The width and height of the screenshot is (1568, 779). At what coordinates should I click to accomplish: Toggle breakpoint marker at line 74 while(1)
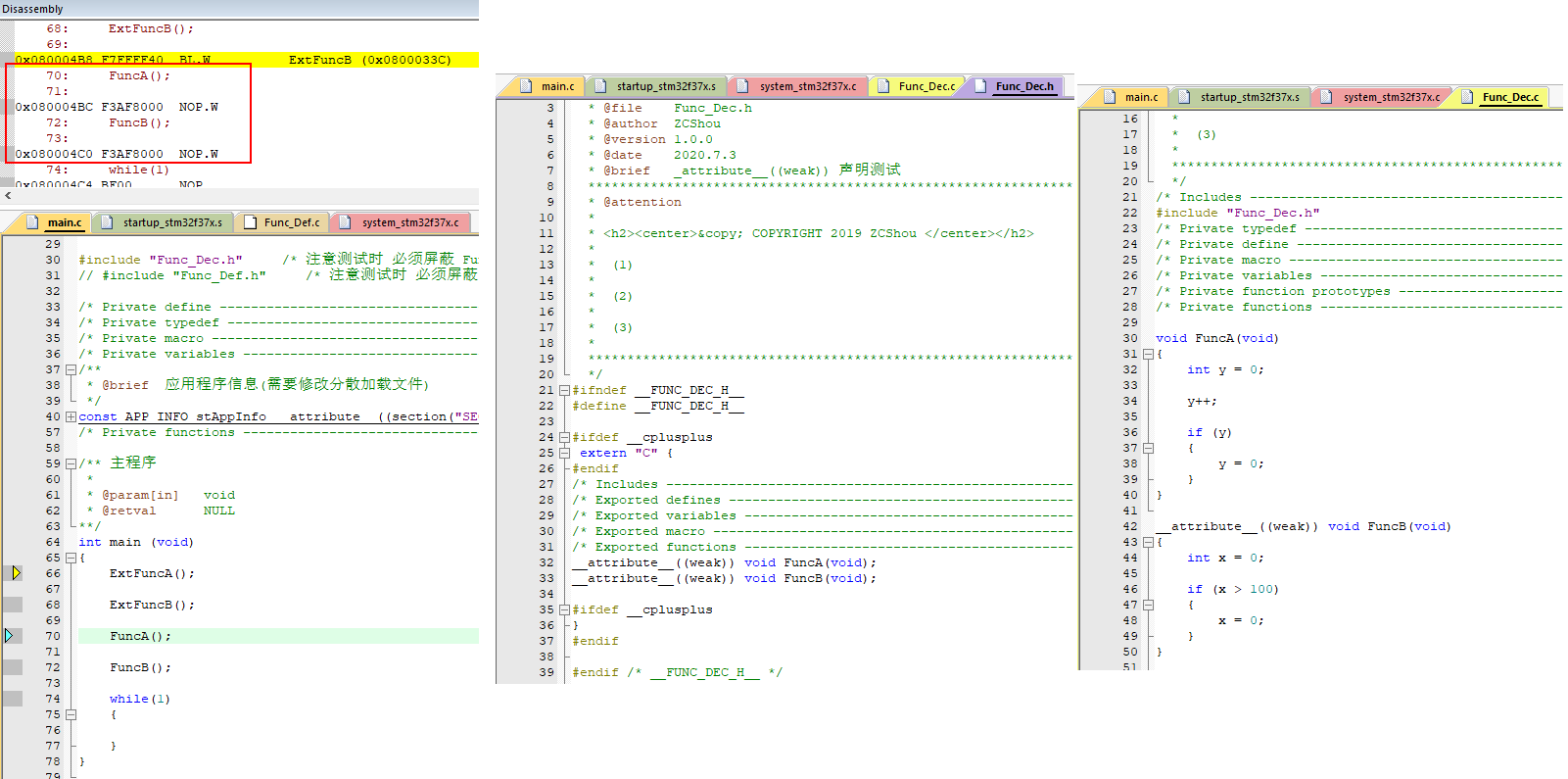click(x=13, y=699)
